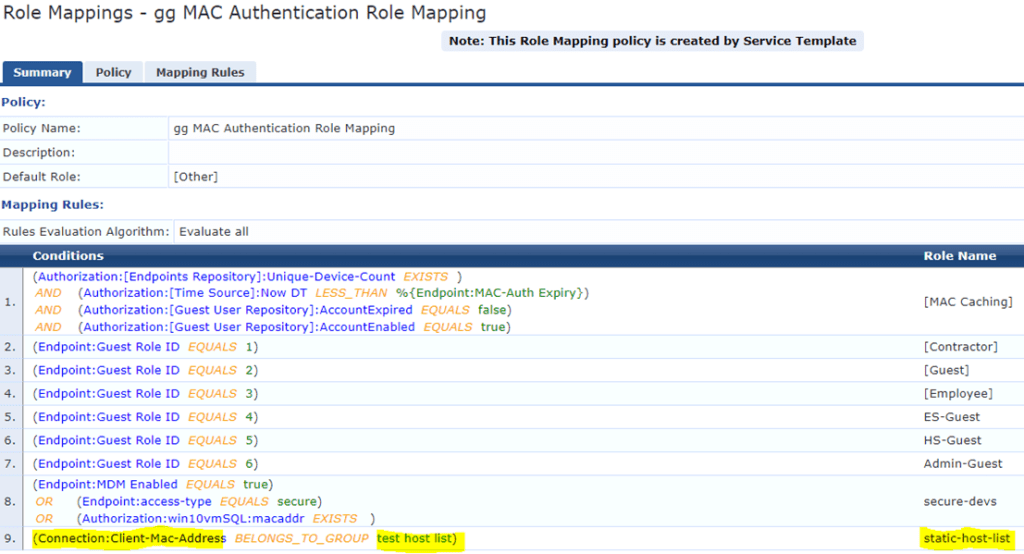
Task: Click the Conditions column header
Action: tap(67, 256)
